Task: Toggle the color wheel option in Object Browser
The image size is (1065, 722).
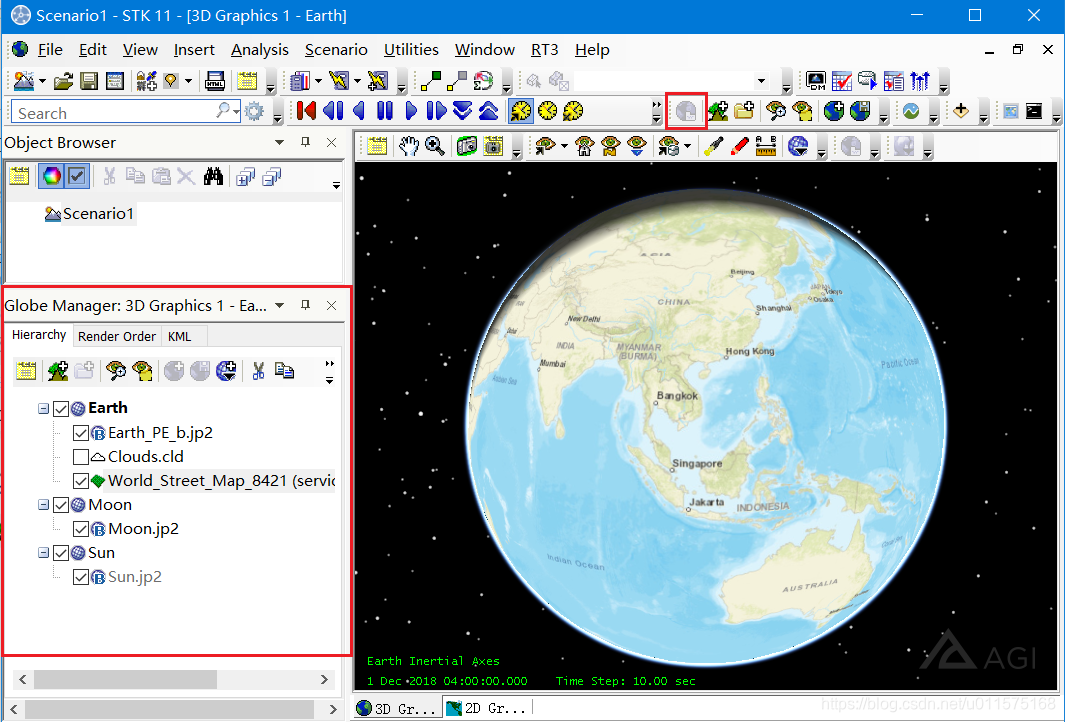Action: click(x=52, y=177)
